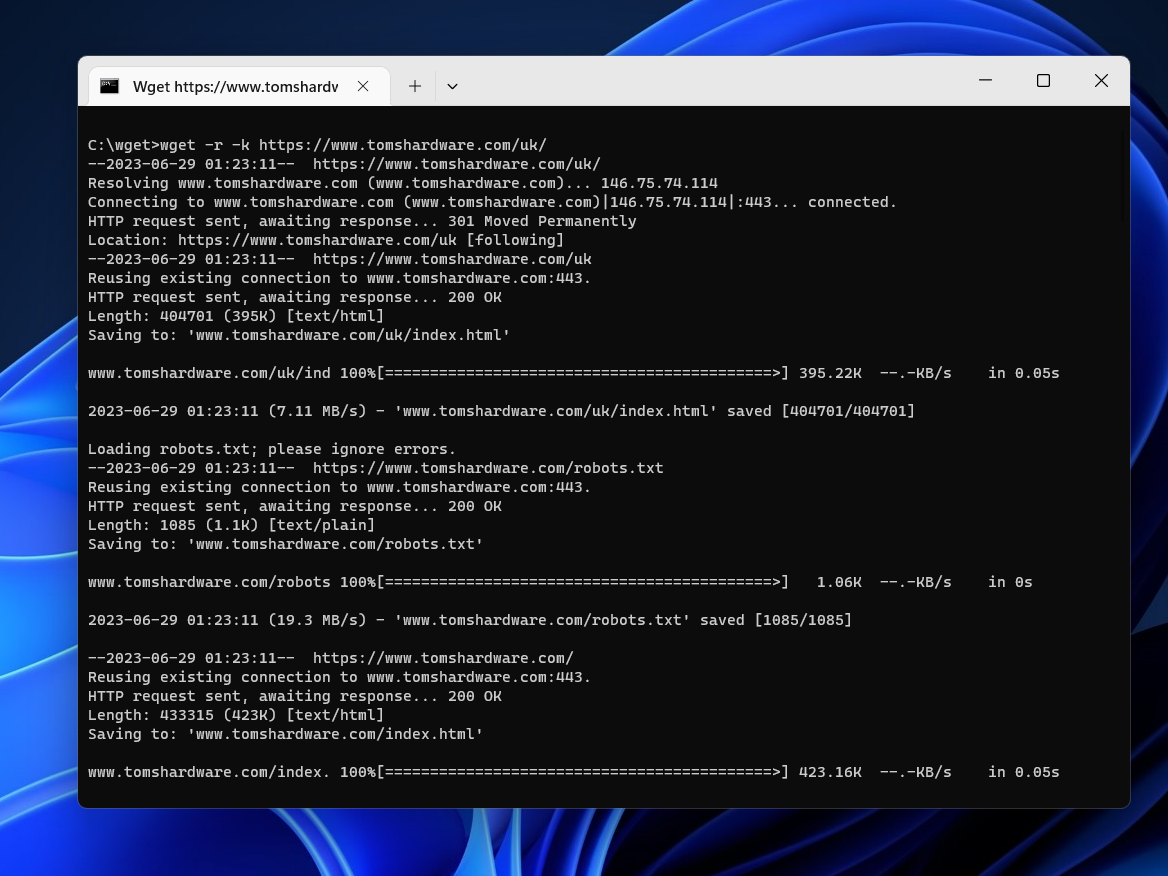Click 'Connecting to www.tomshardware.com' line
The width and height of the screenshot is (1168, 876).
(x=492, y=202)
